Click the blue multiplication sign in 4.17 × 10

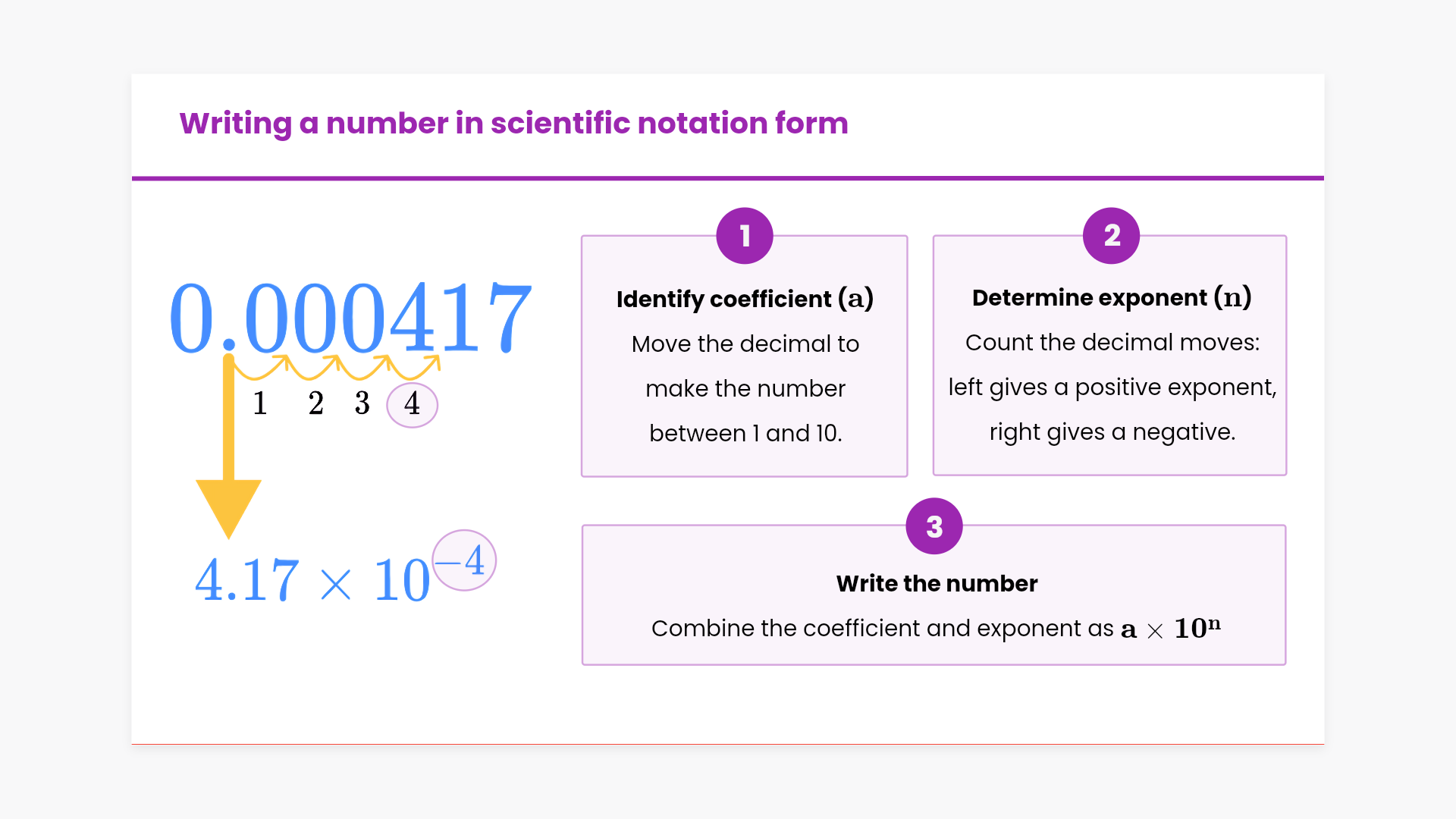(335, 584)
